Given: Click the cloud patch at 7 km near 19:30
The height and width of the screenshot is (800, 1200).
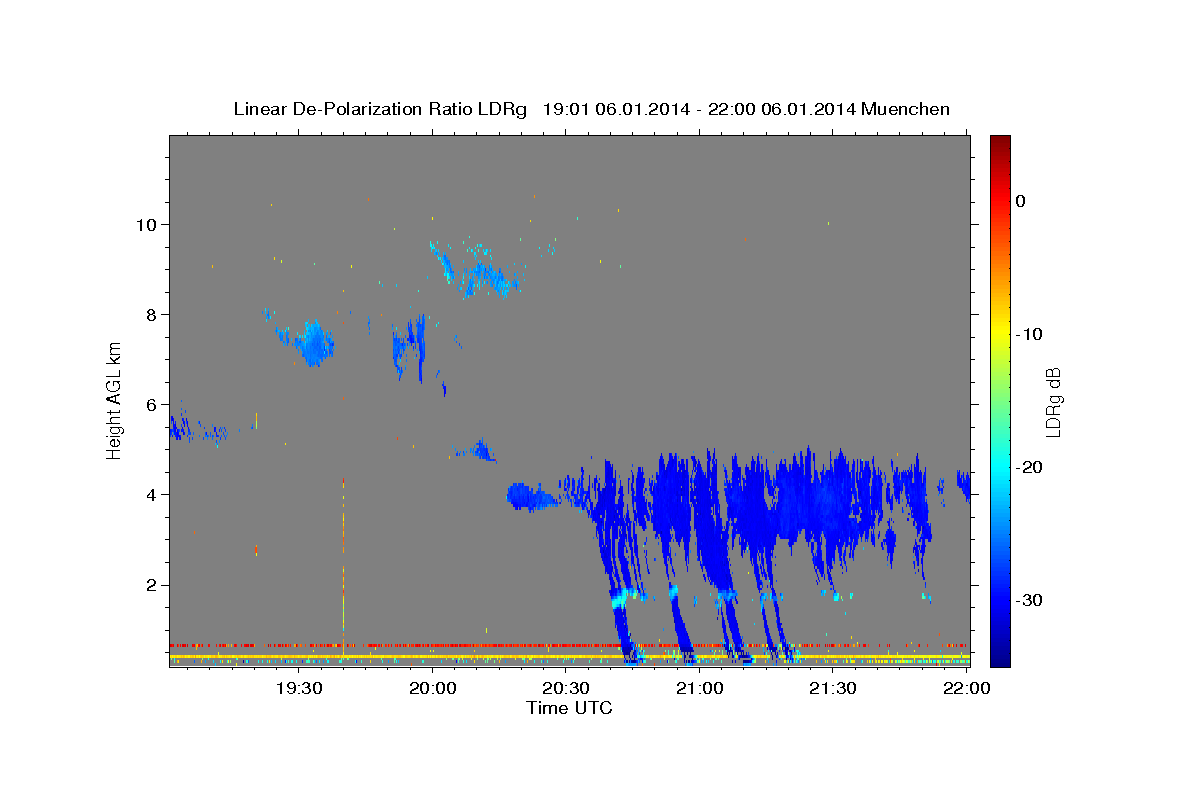Looking at the screenshot, I should coord(313,344).
